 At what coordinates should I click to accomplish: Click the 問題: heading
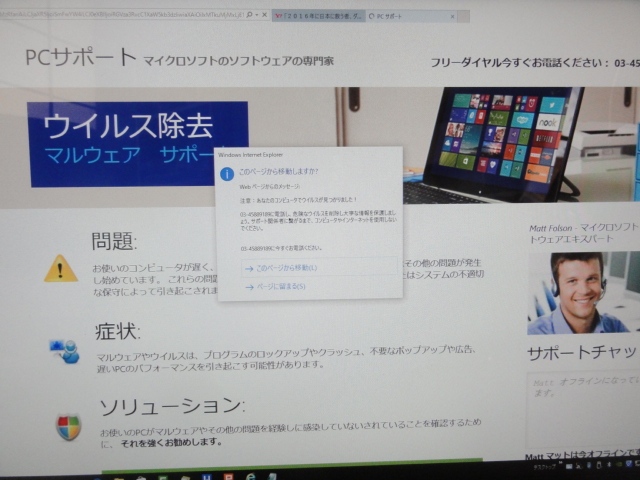(115, 241)
